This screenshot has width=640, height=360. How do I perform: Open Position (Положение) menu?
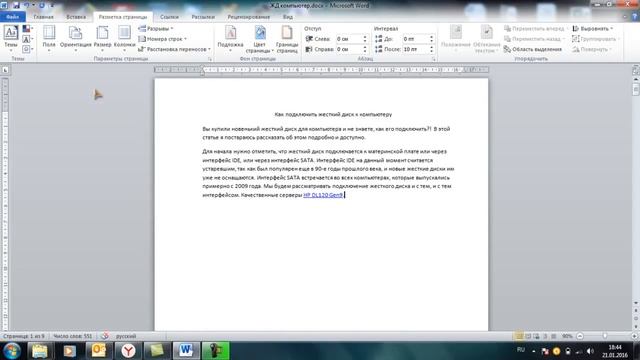pos(456,39)
